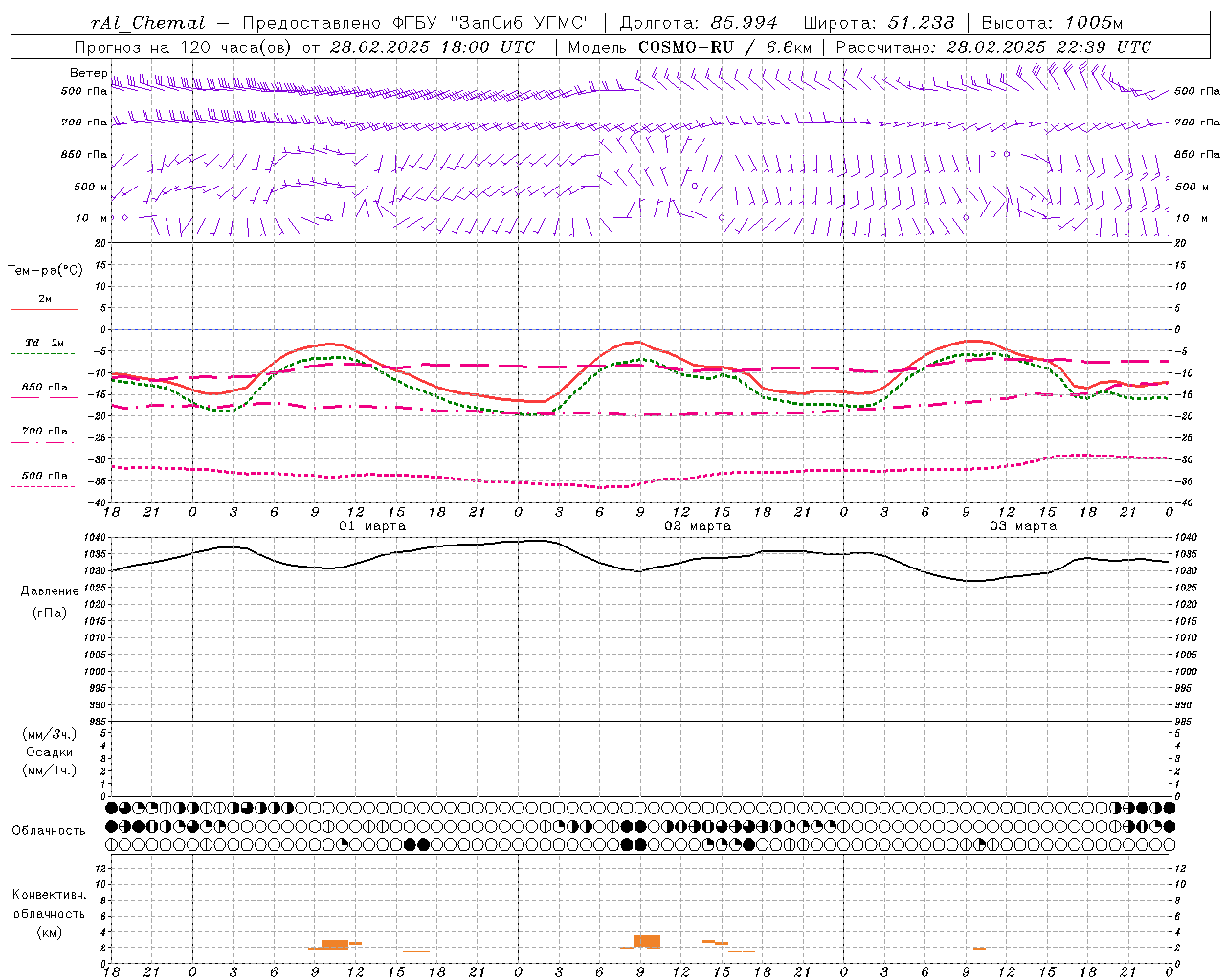Click the tall orange convective bar on 02 марта
The height and width of the screenshot is (980, 1225).
coord(647,942)
